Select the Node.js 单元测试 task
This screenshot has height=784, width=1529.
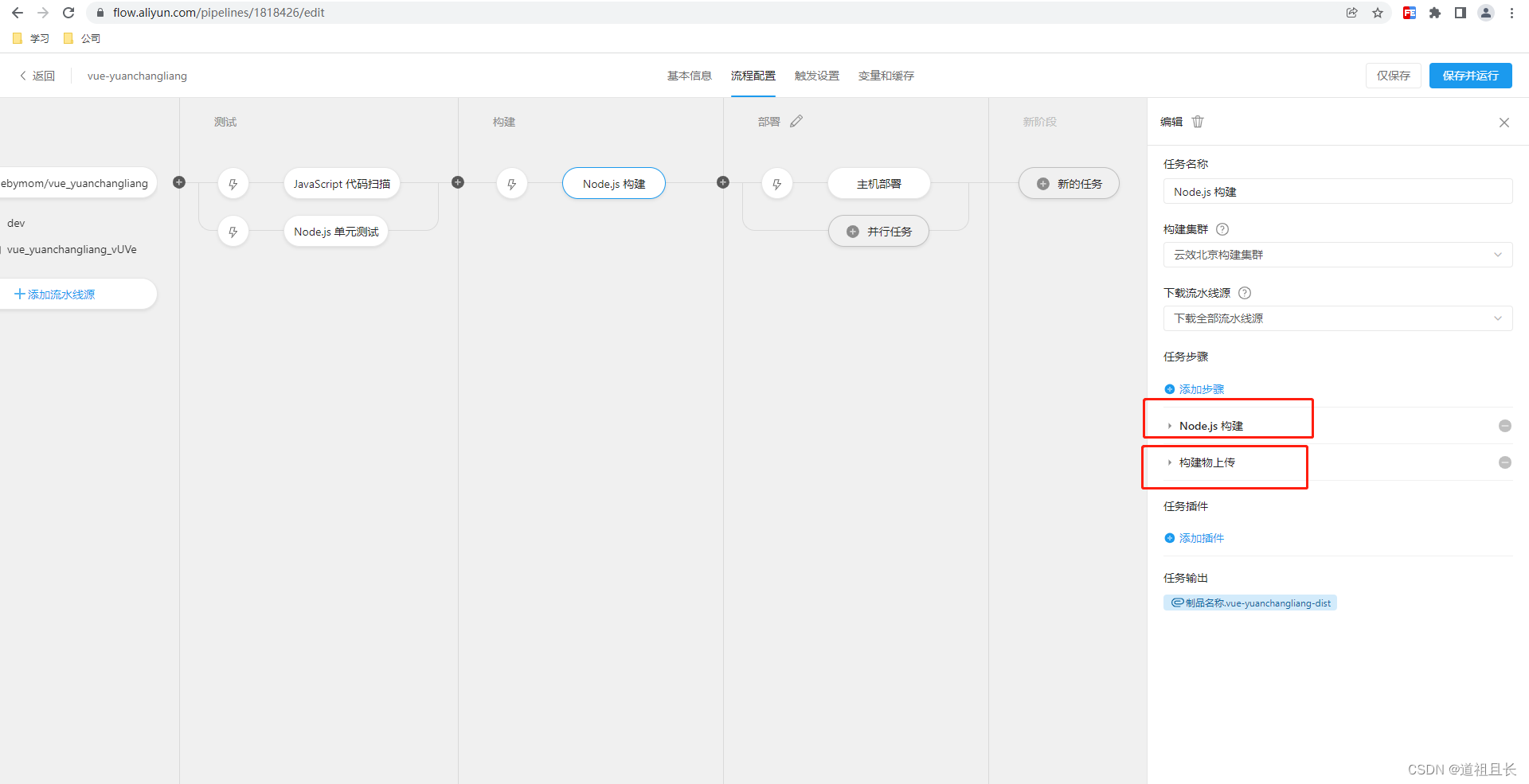point(336,232)
